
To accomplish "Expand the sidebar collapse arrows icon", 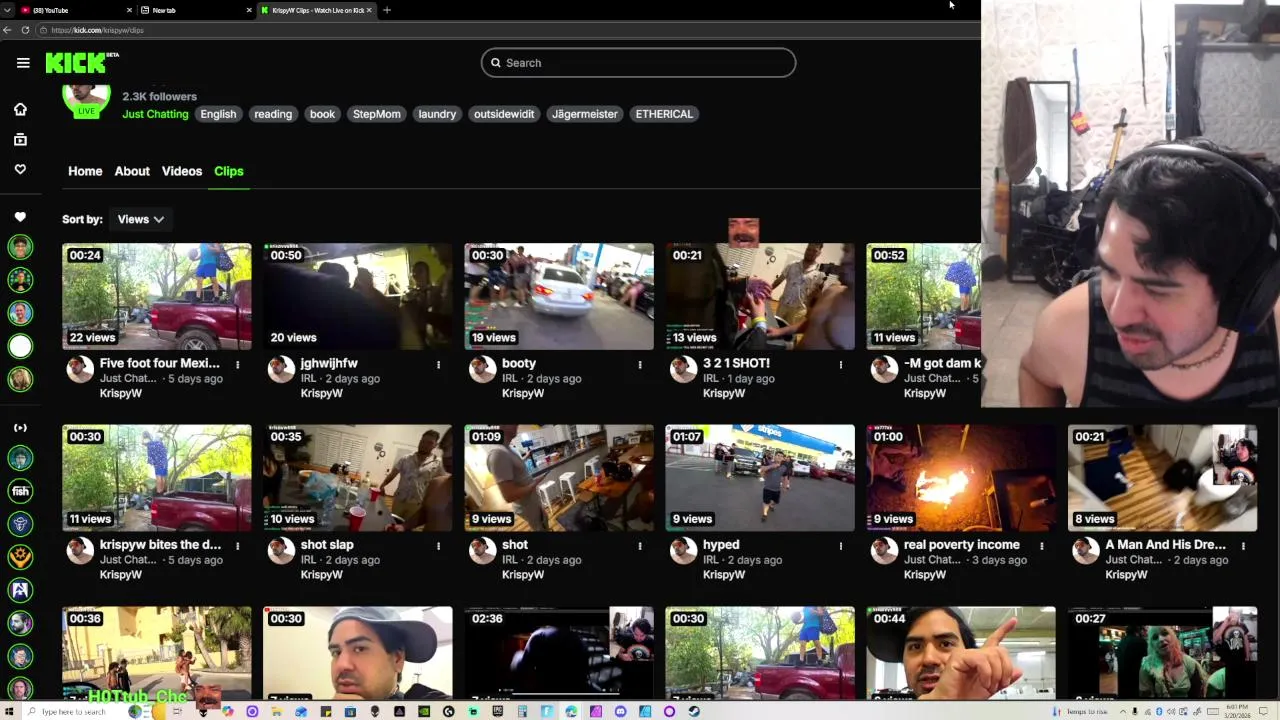I will [20, 428].
